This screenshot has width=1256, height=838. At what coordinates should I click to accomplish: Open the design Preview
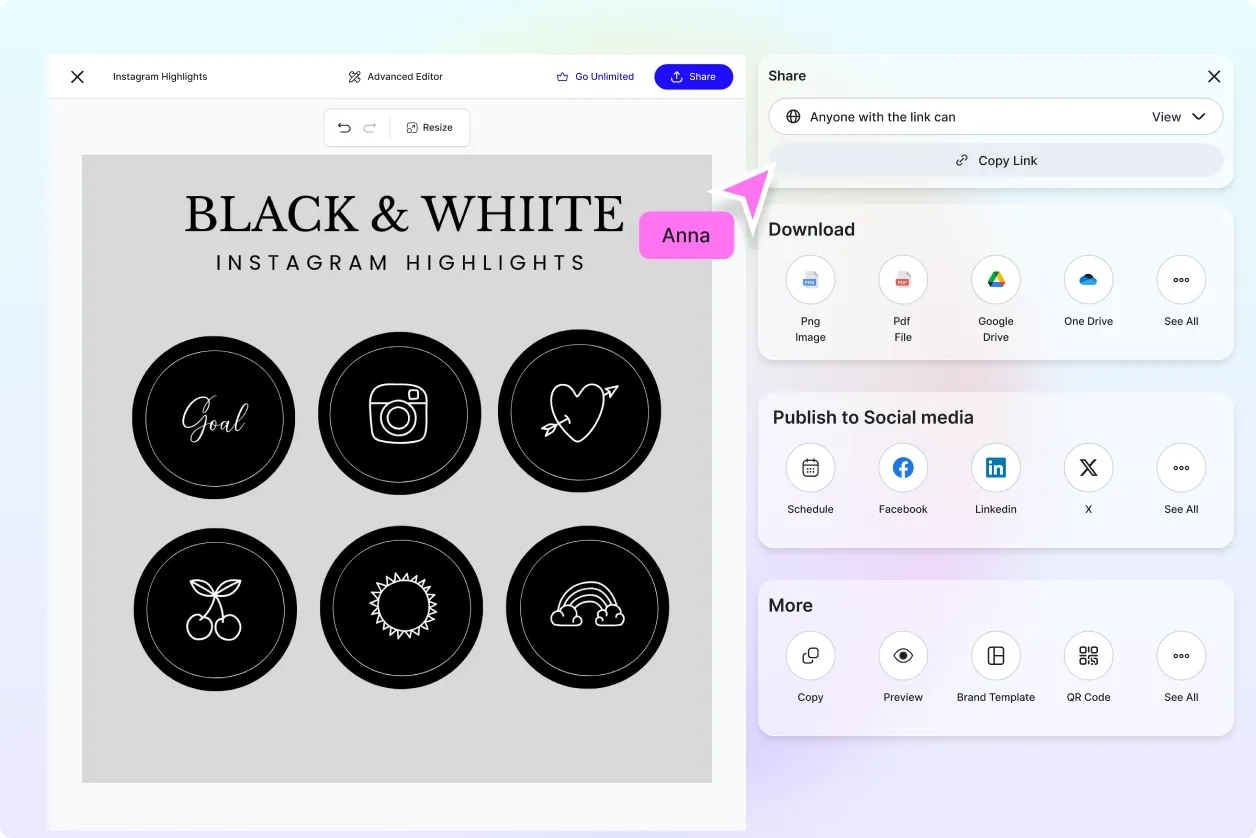pyautogui.click(x=903, y=656)
